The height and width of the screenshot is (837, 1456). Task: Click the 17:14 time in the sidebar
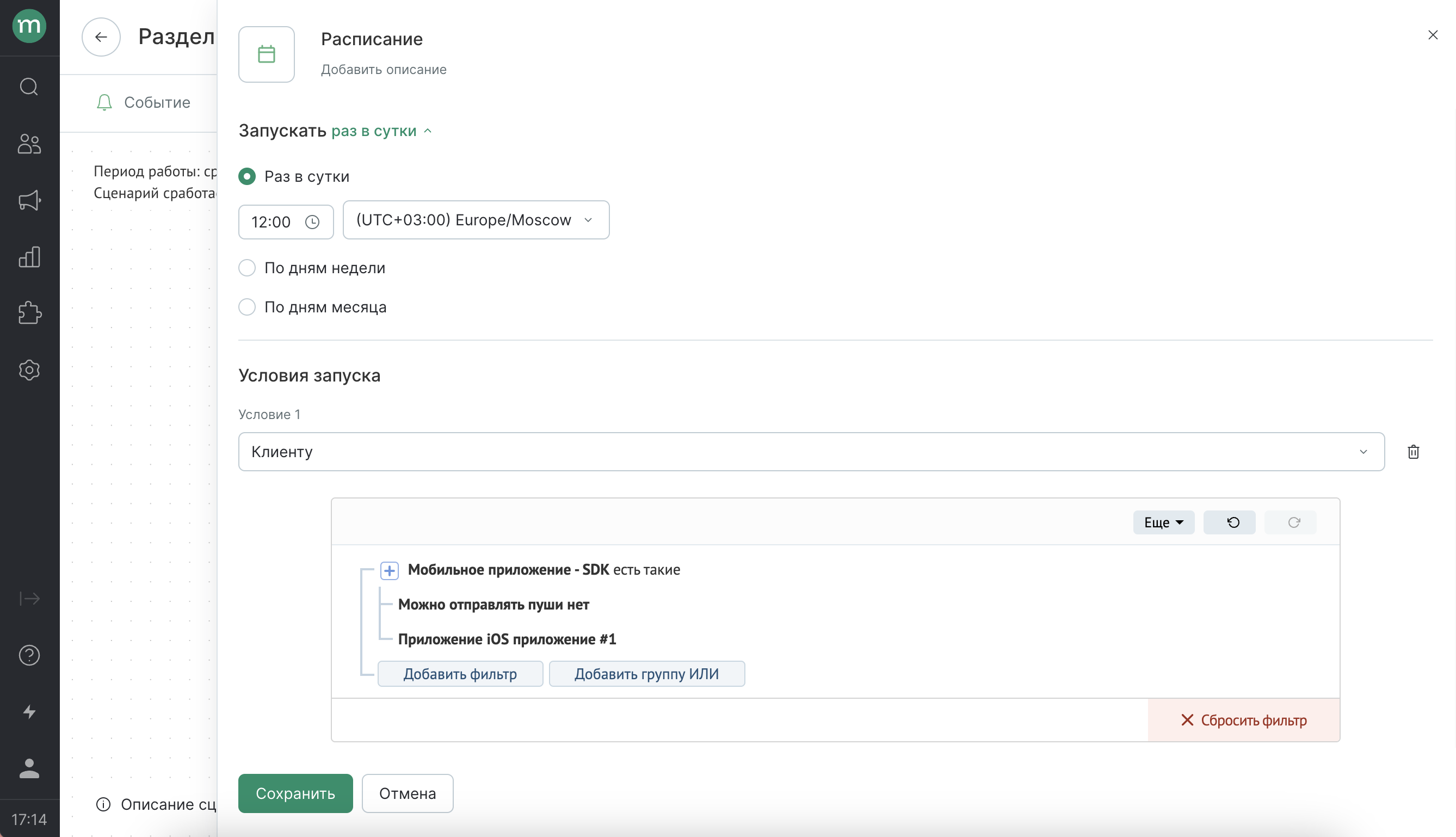(x=29, y=819)
